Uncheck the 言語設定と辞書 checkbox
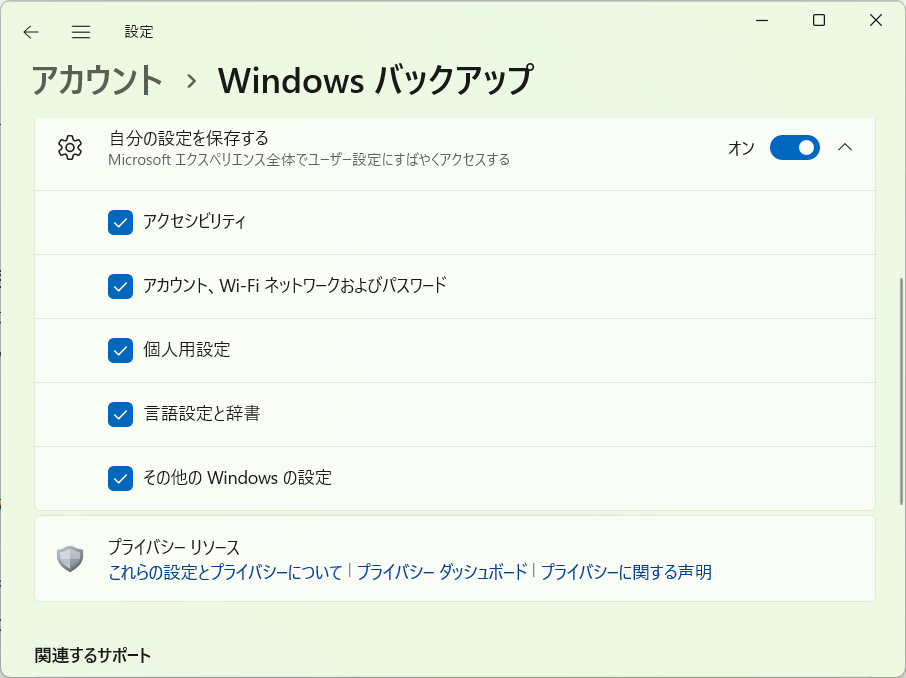The width and height of the screenshot is (906, 678). pos(120,414)
